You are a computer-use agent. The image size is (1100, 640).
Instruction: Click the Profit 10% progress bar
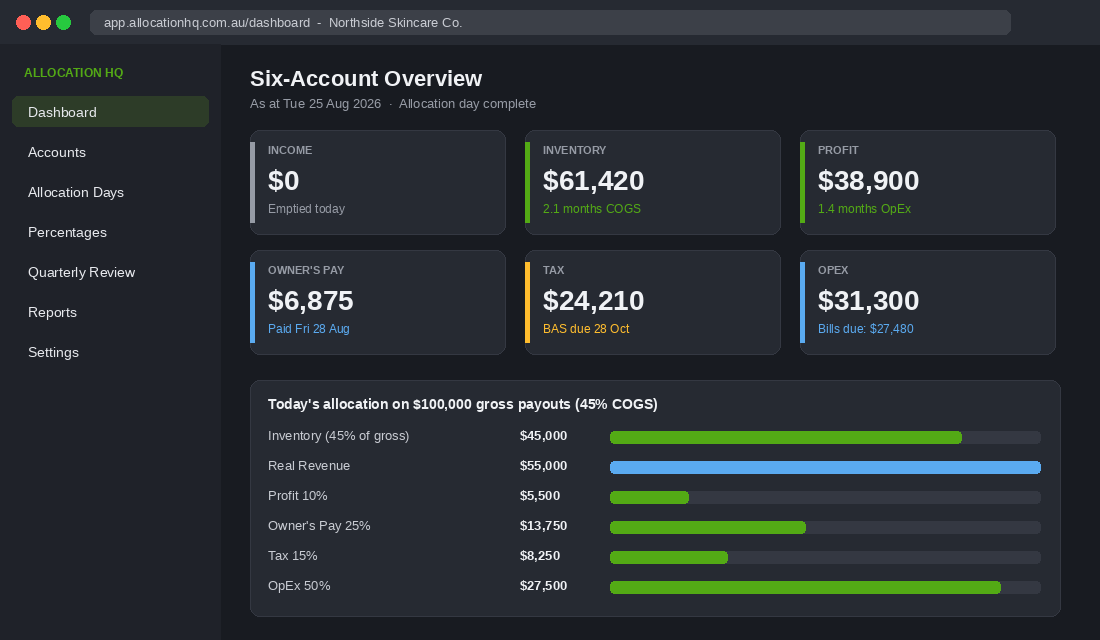825,498
